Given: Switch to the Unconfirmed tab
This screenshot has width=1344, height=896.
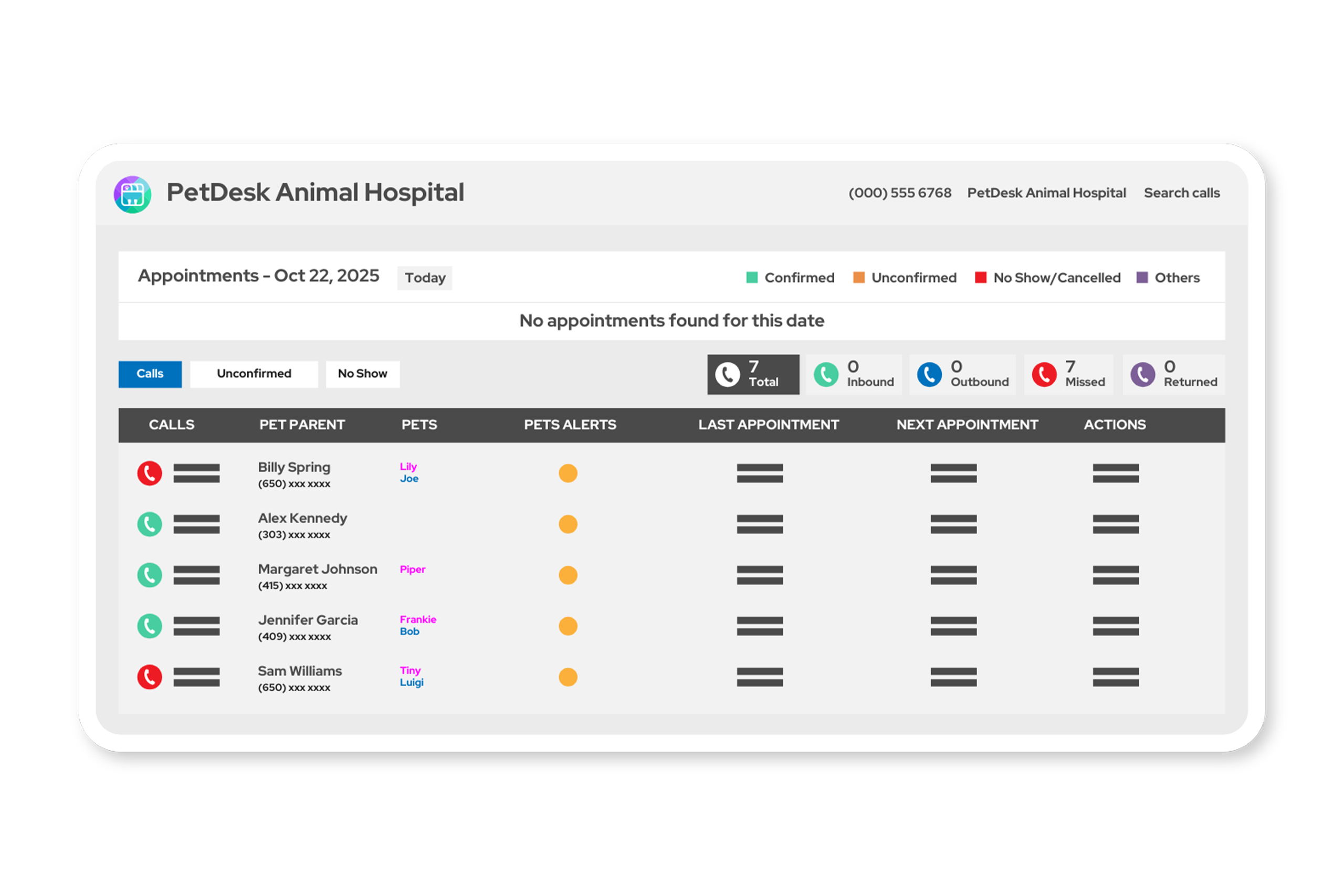Looking at the screenshot, I should [x=254, y=374].
